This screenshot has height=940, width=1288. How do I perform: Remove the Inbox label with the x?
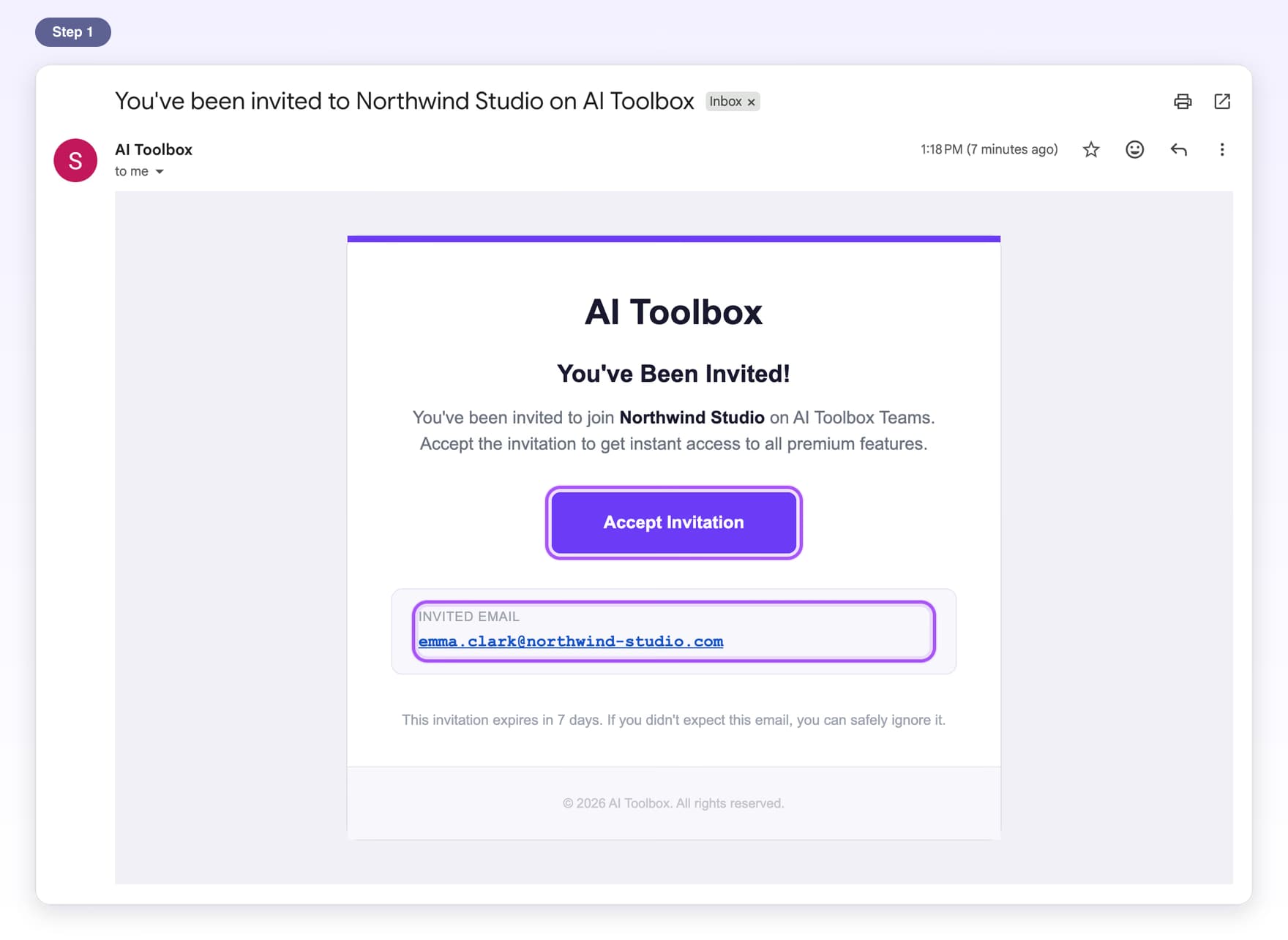(x=751, y=102)
